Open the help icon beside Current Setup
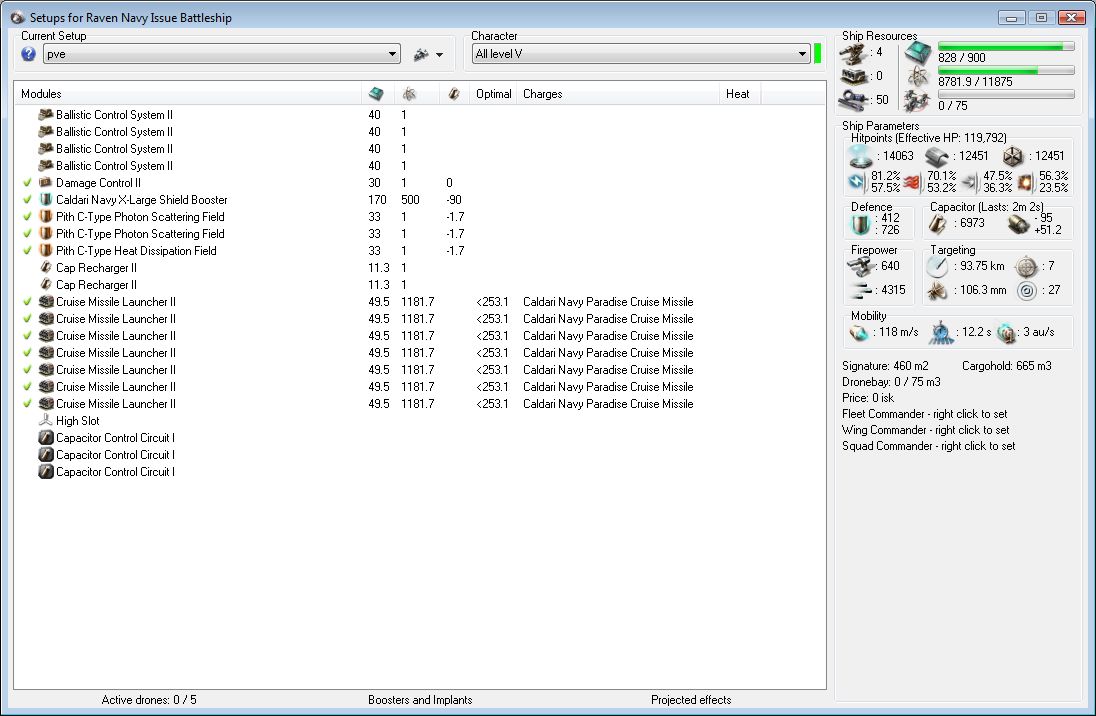Screen dimensions: 1096x716 28,54
